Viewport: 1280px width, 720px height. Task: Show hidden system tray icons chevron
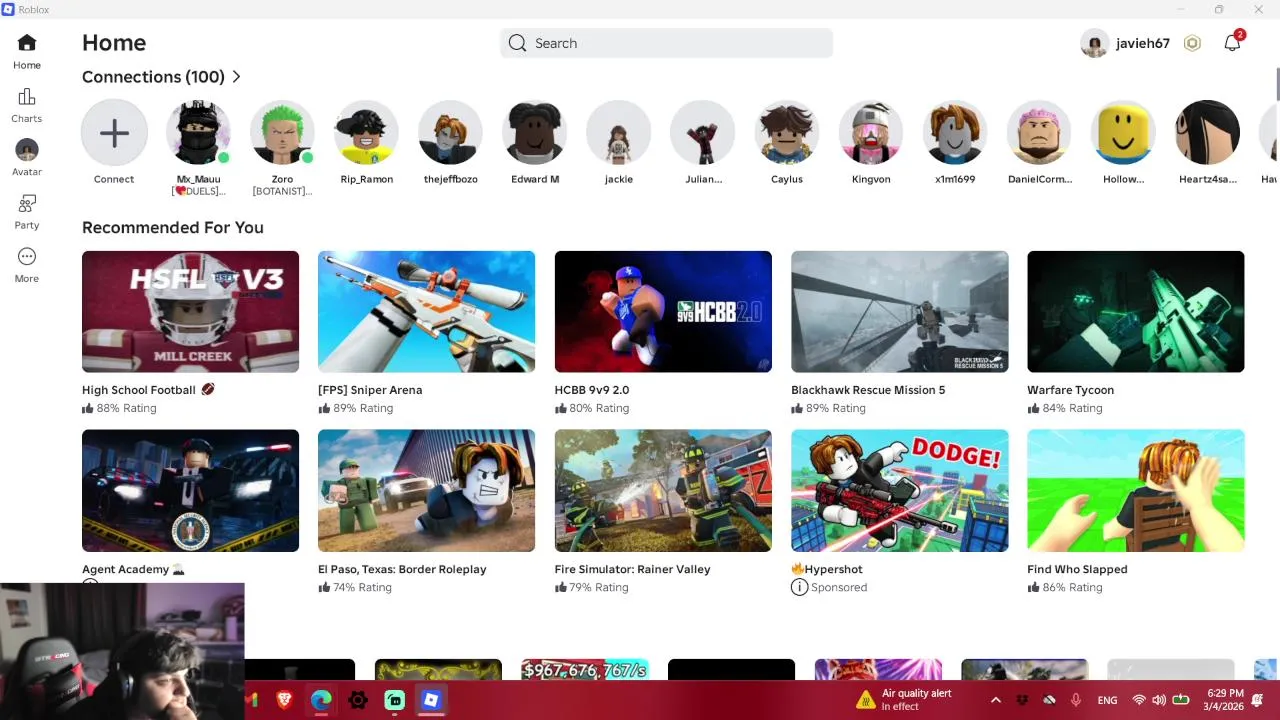(995, 700)
